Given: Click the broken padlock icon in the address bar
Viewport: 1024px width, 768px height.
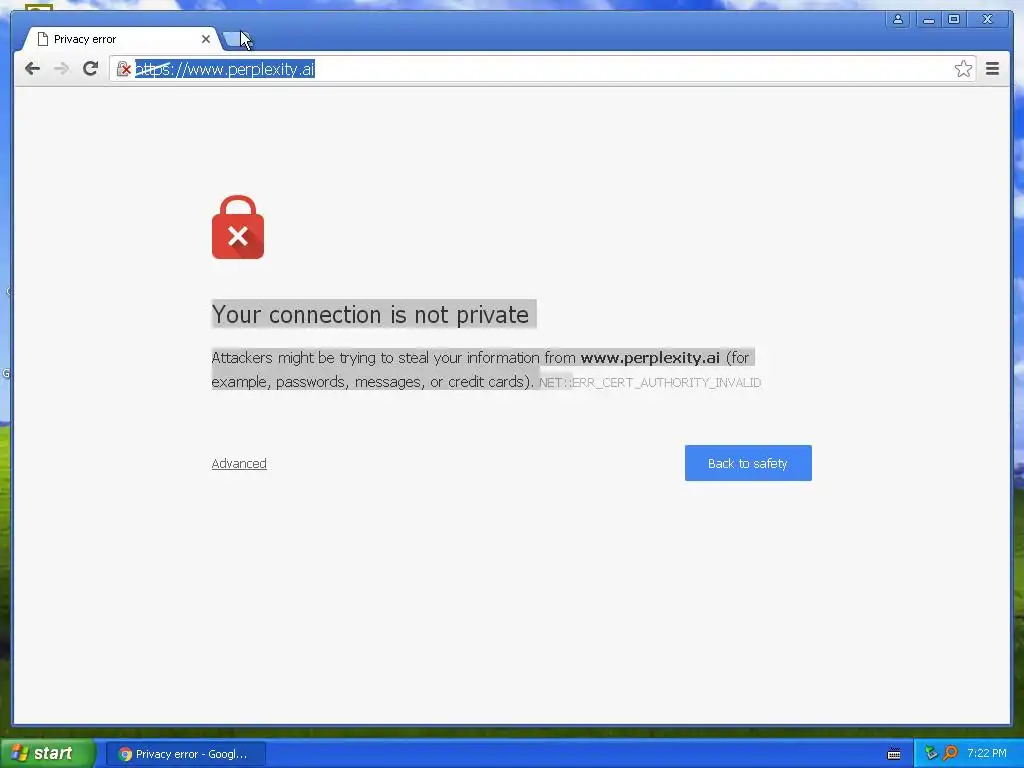Looking at the screenshot, I should click(x=123, y=69).
